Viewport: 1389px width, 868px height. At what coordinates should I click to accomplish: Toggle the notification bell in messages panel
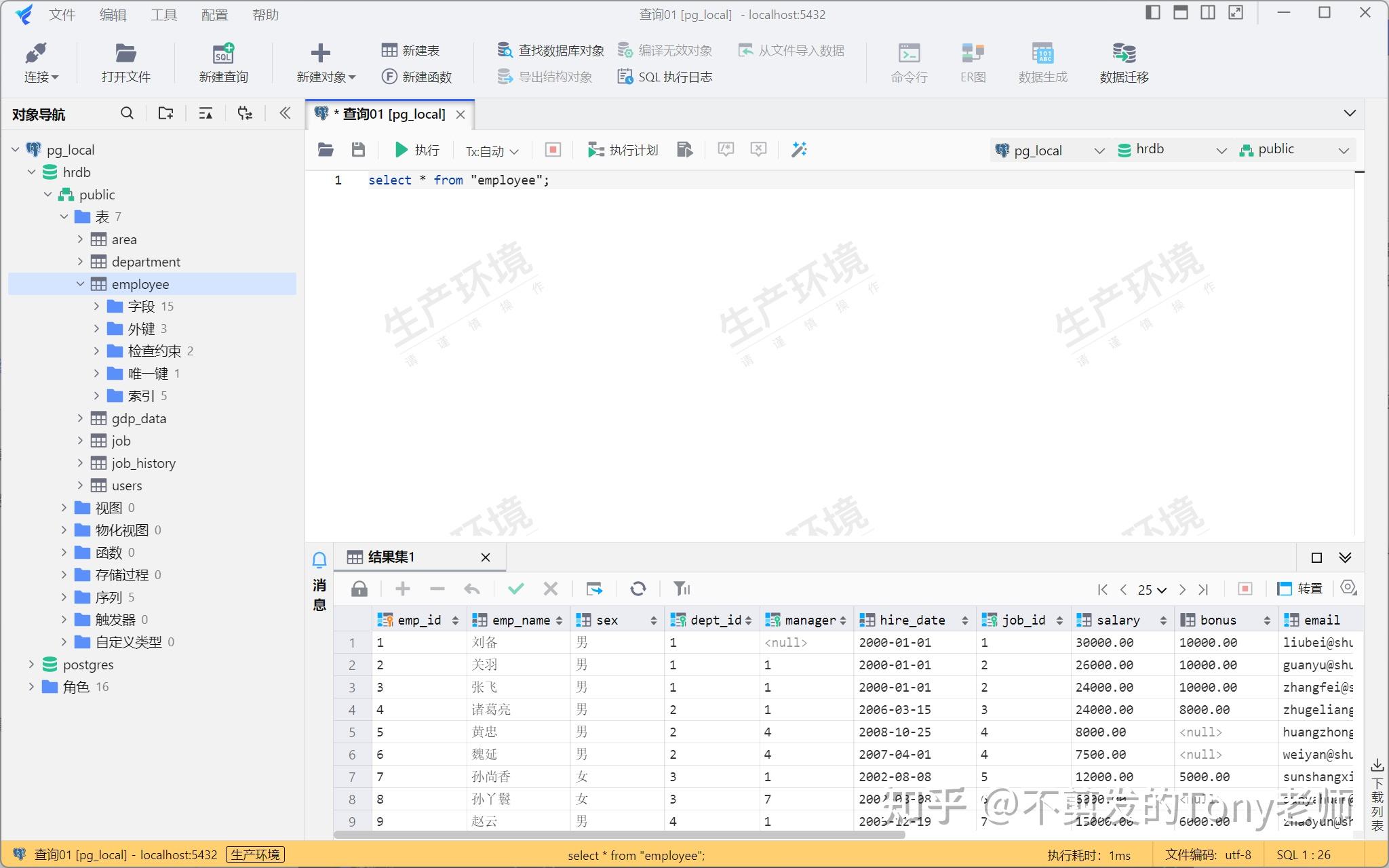tap(319, 559)
